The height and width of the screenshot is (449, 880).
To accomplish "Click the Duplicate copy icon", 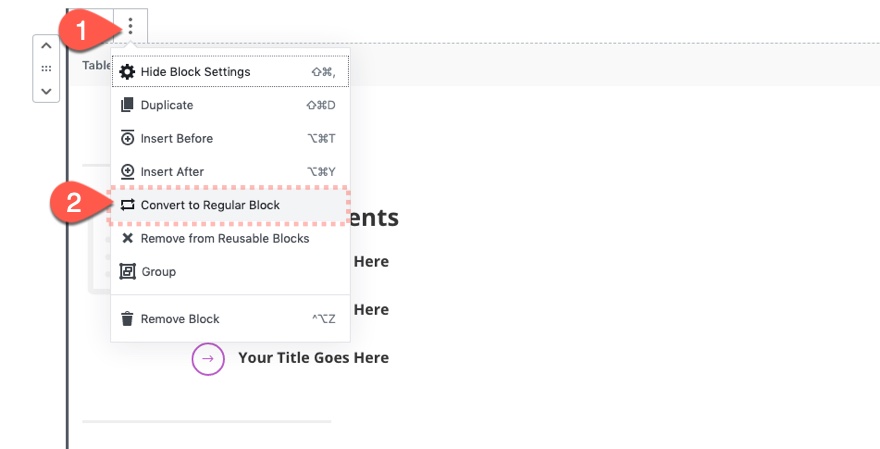I will click(127, 105).
